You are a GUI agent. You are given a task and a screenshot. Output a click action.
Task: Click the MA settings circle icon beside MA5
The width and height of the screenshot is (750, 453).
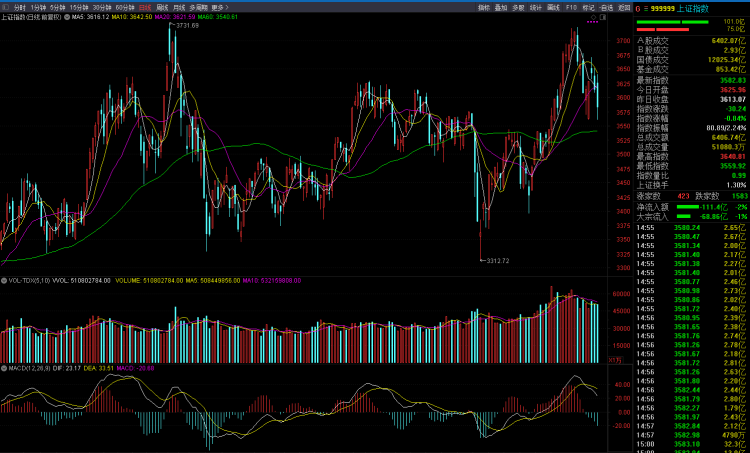pos(67,17)
